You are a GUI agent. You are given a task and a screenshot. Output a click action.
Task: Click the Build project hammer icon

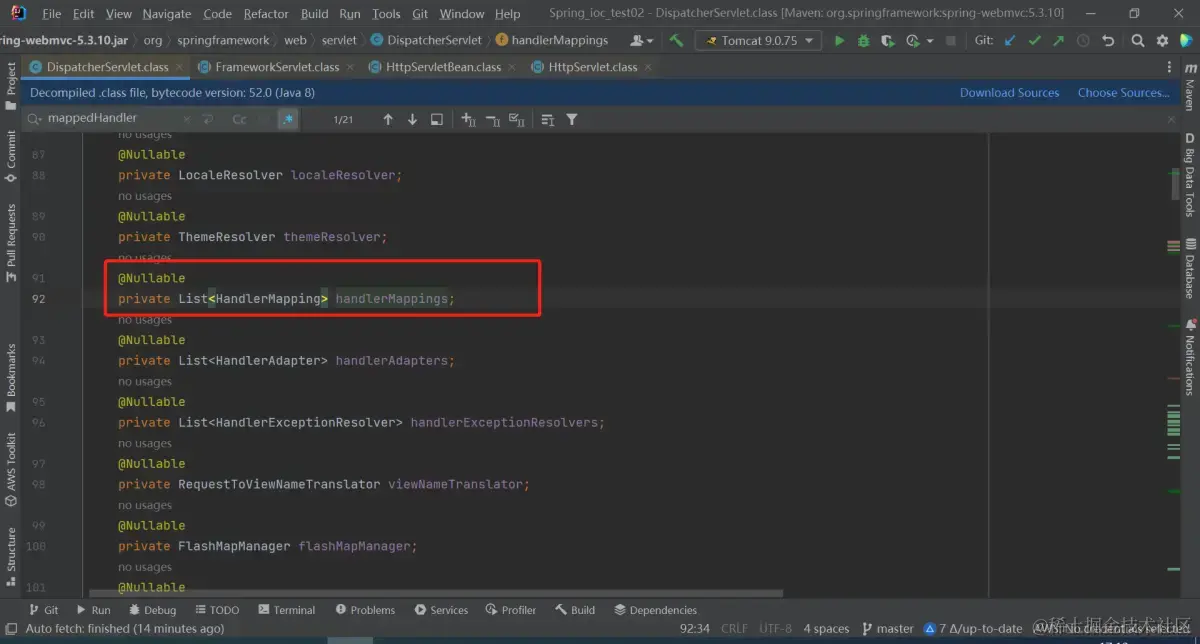click(x=677, y=41)
